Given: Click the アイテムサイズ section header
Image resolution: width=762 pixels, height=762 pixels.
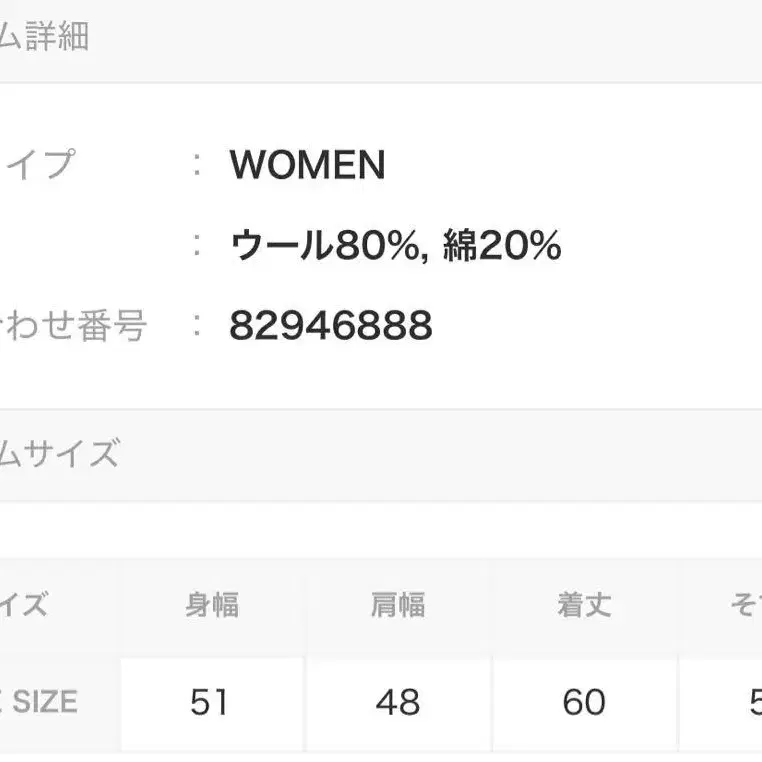Looking at the screenshot, I should click(60, 454).
